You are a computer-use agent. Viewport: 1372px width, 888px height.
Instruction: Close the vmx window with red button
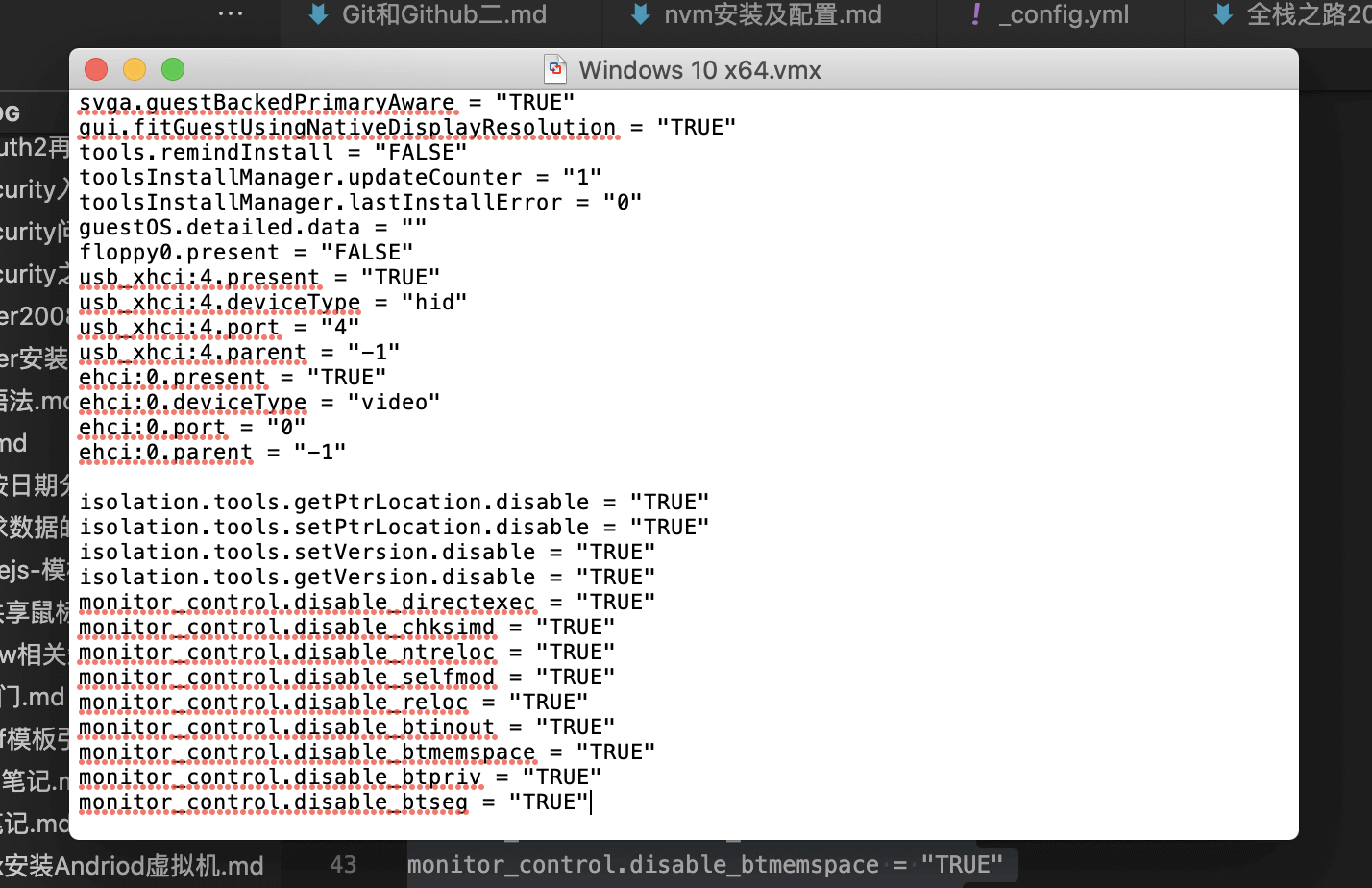click(x=96, y=69)
